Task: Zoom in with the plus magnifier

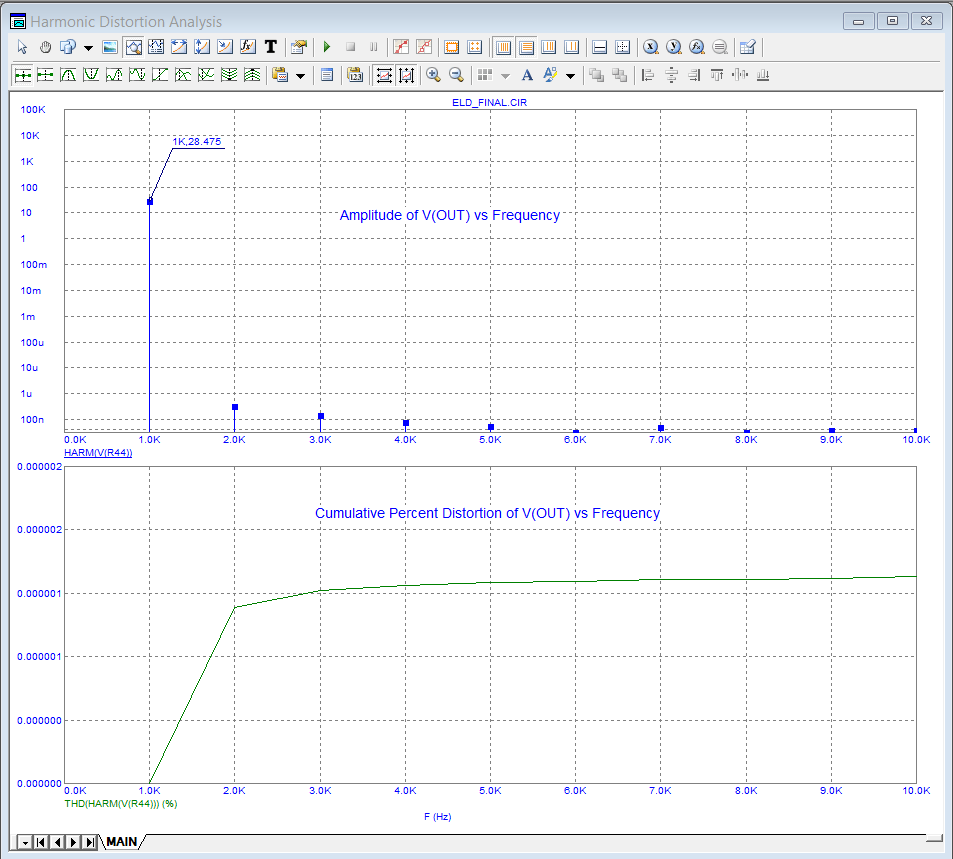Action: [x=433, y=75]
